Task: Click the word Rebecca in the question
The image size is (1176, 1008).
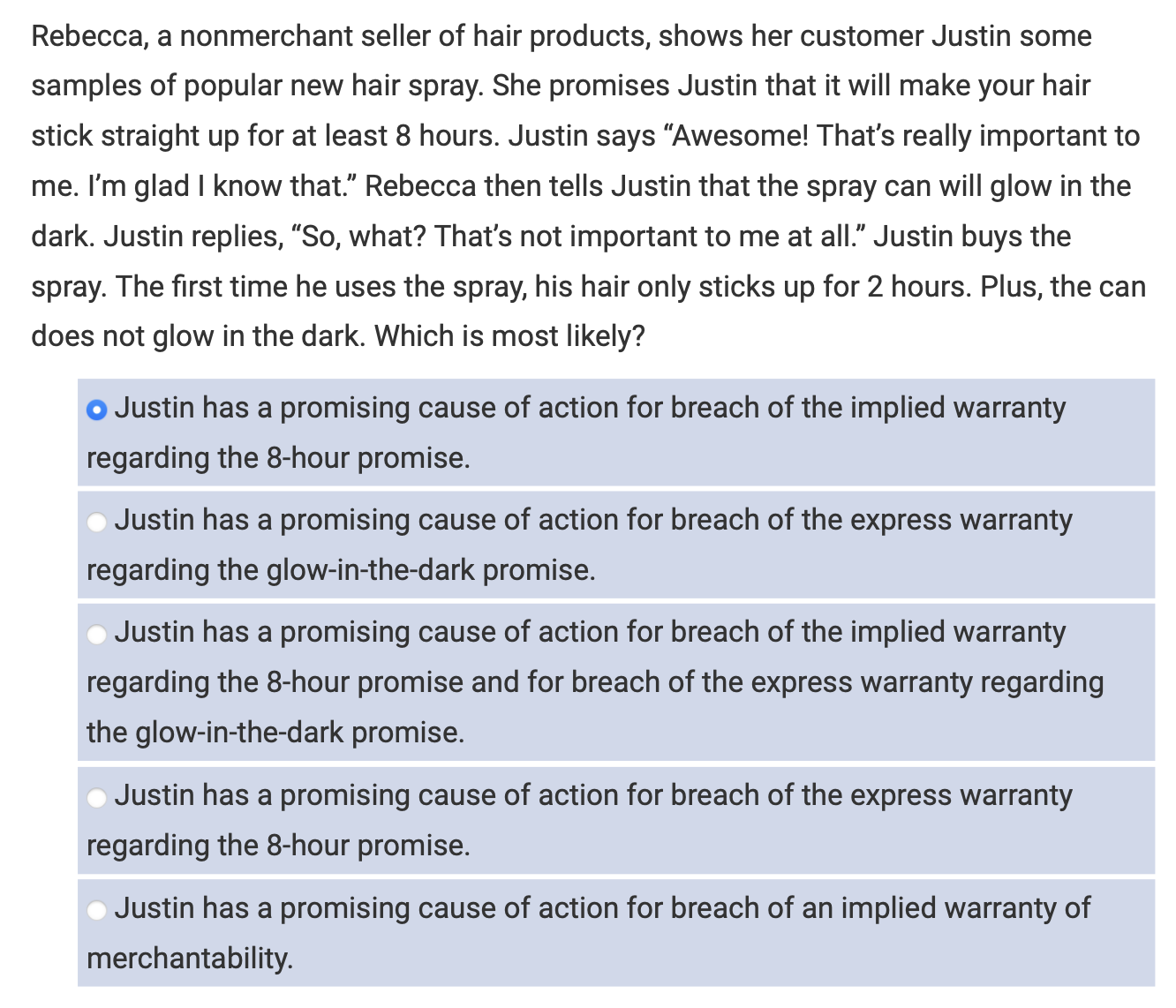Action: coord(75,36)
